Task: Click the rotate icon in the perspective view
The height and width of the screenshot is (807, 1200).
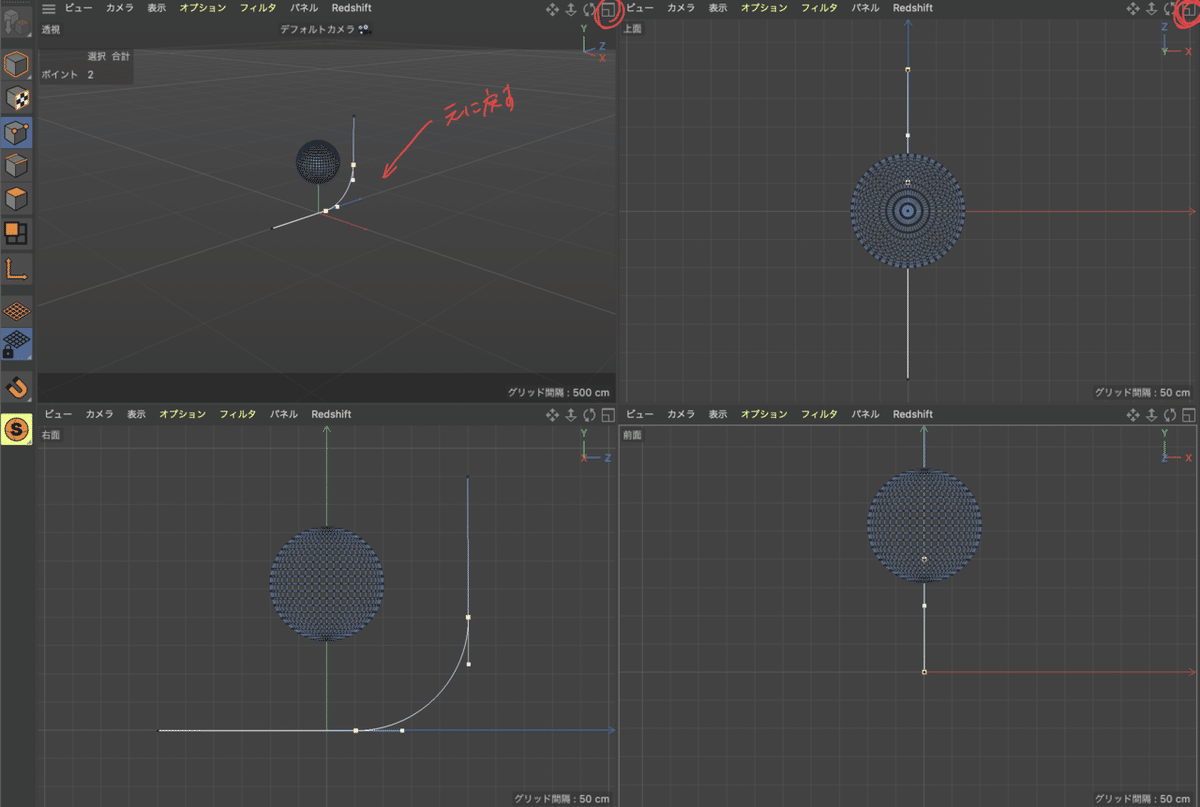Action: pos(590,9)
